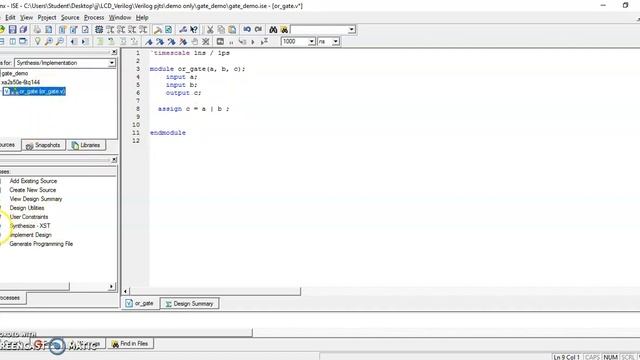640x360 pixels.
Task: Open the Help menu
Action: click(142, 18)
